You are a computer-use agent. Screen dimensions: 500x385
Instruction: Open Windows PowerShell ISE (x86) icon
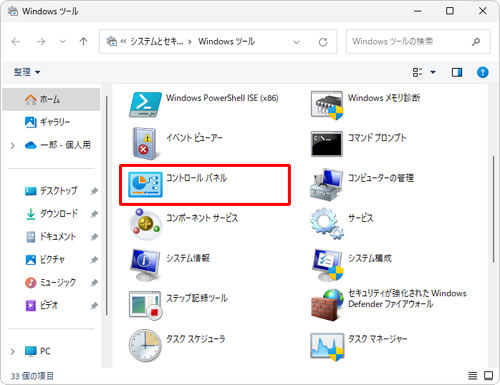(145, 105)
